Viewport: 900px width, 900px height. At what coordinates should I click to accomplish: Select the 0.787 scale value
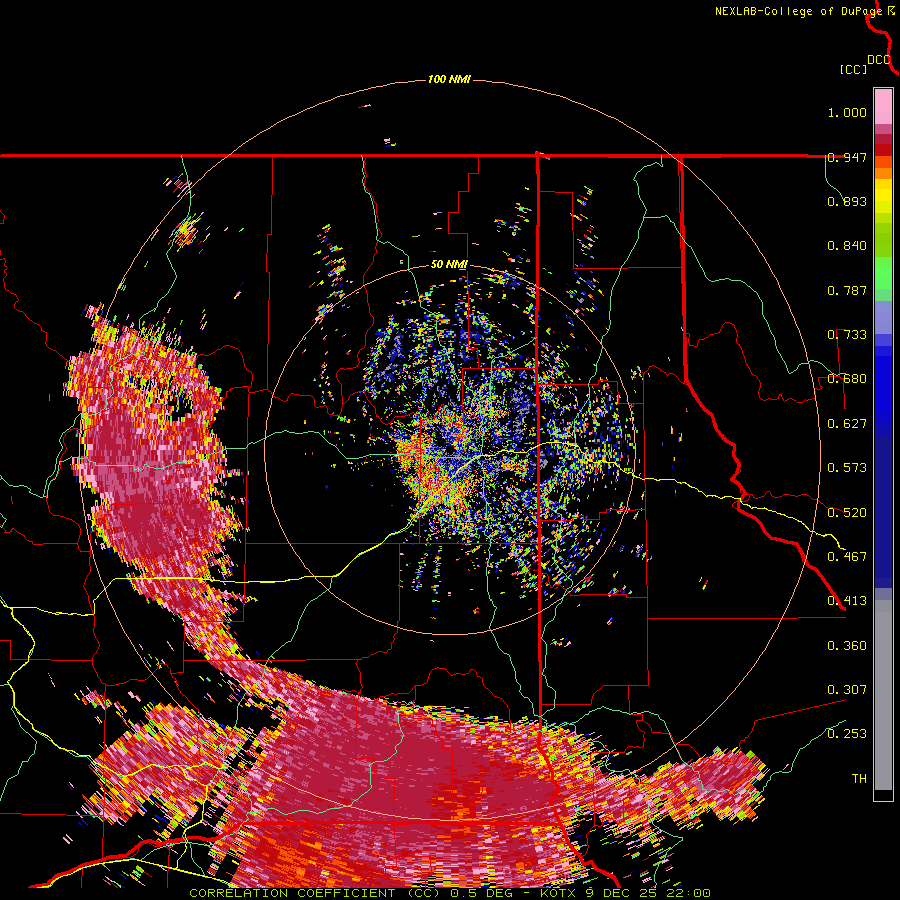coord(847,290)
